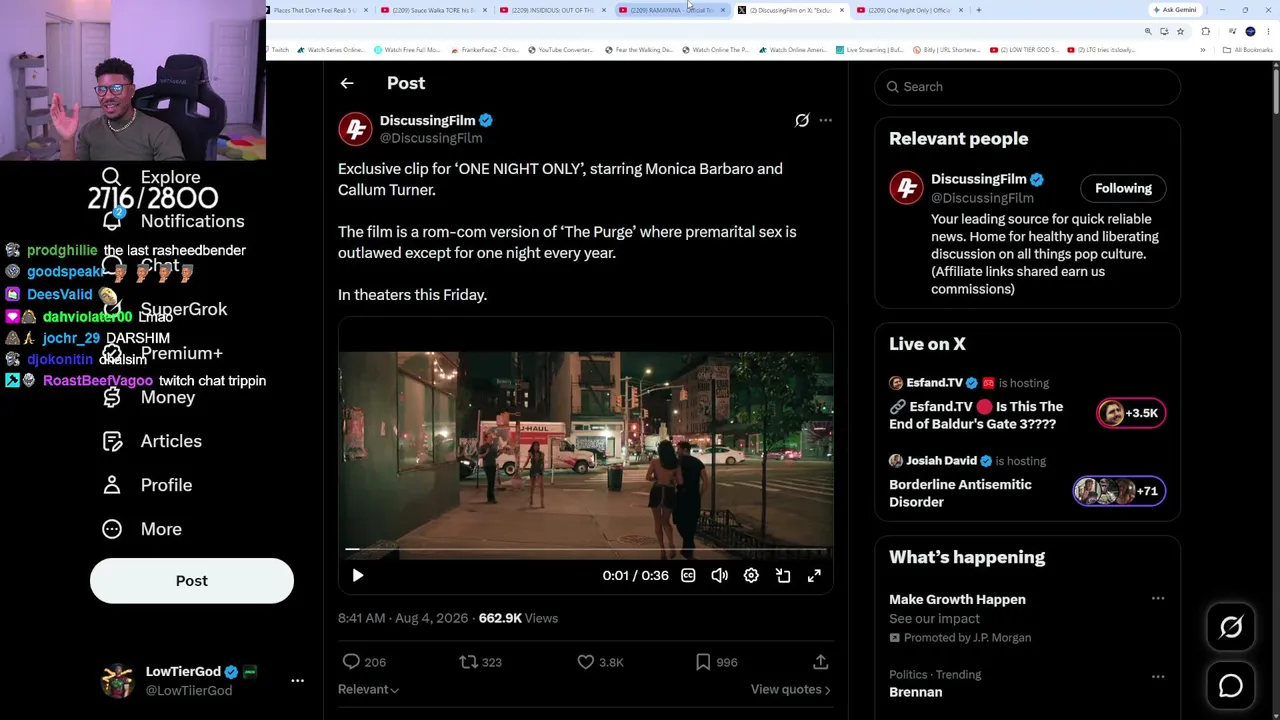Open the Brennan trending topic
This screenshot has width=1280, height=720.
point(915,692)
